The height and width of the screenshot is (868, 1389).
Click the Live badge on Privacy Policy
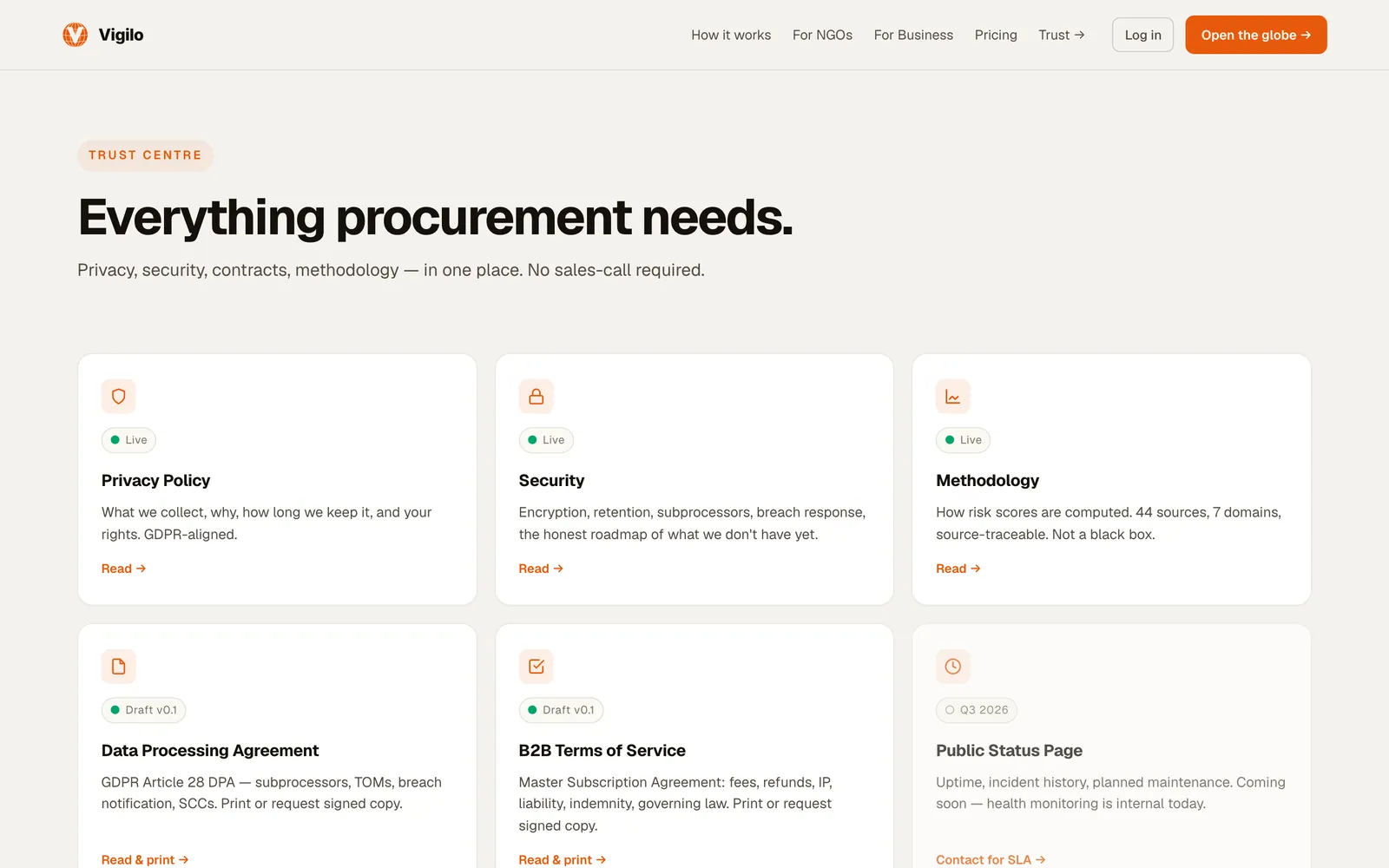coord(128,440)
